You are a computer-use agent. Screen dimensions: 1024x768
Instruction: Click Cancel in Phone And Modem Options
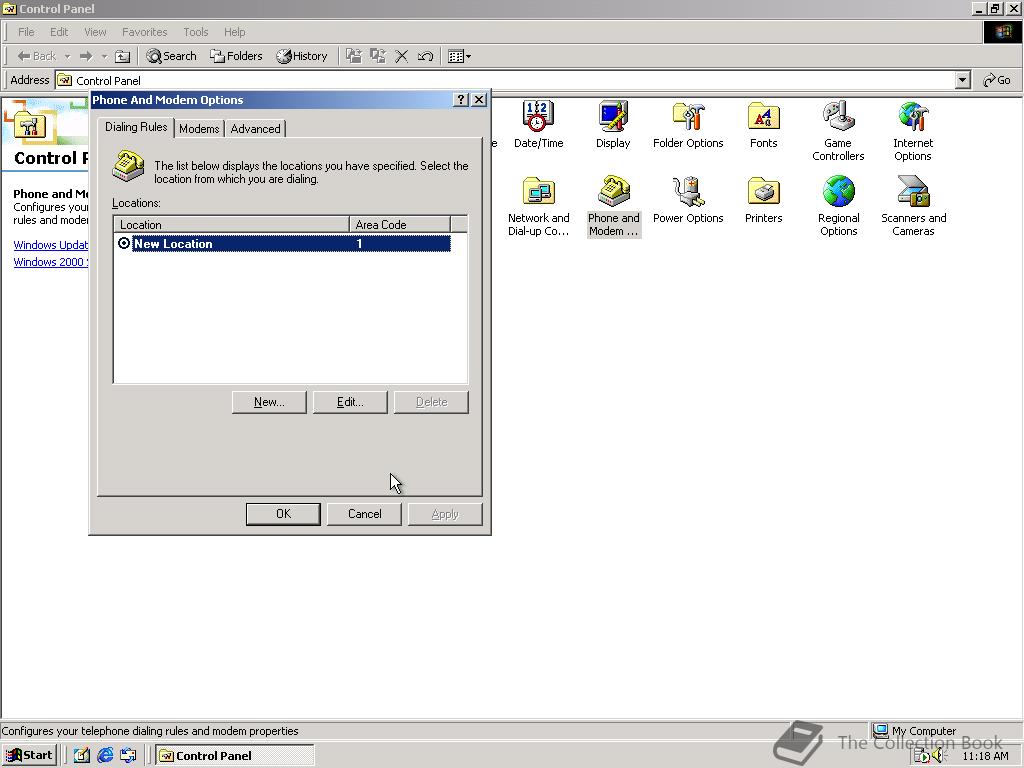[364, 514]
